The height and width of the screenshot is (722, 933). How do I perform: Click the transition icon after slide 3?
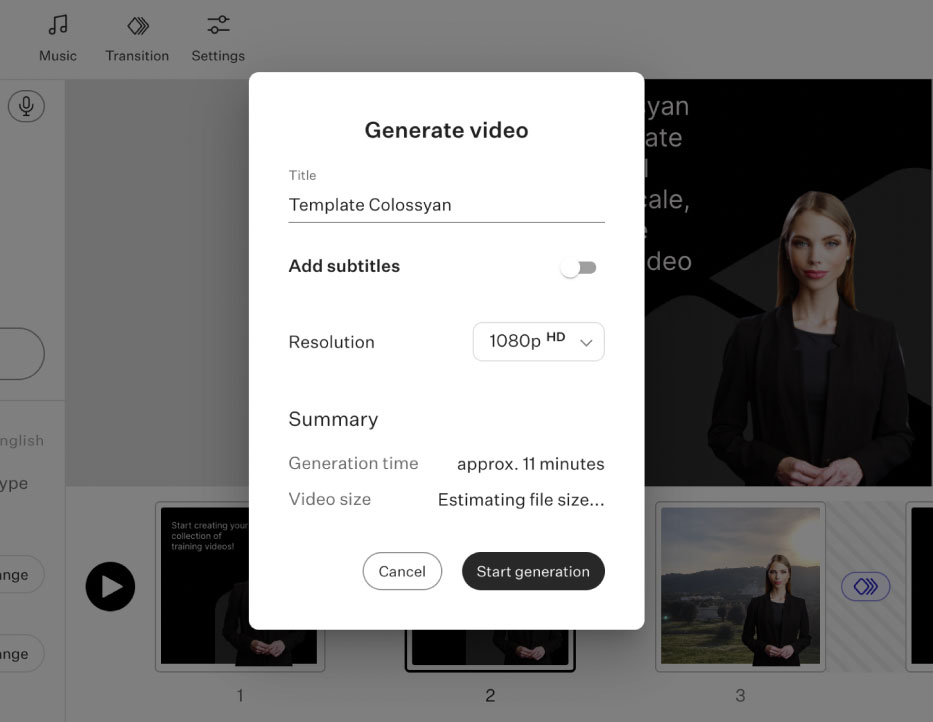(x=864, y=587)
